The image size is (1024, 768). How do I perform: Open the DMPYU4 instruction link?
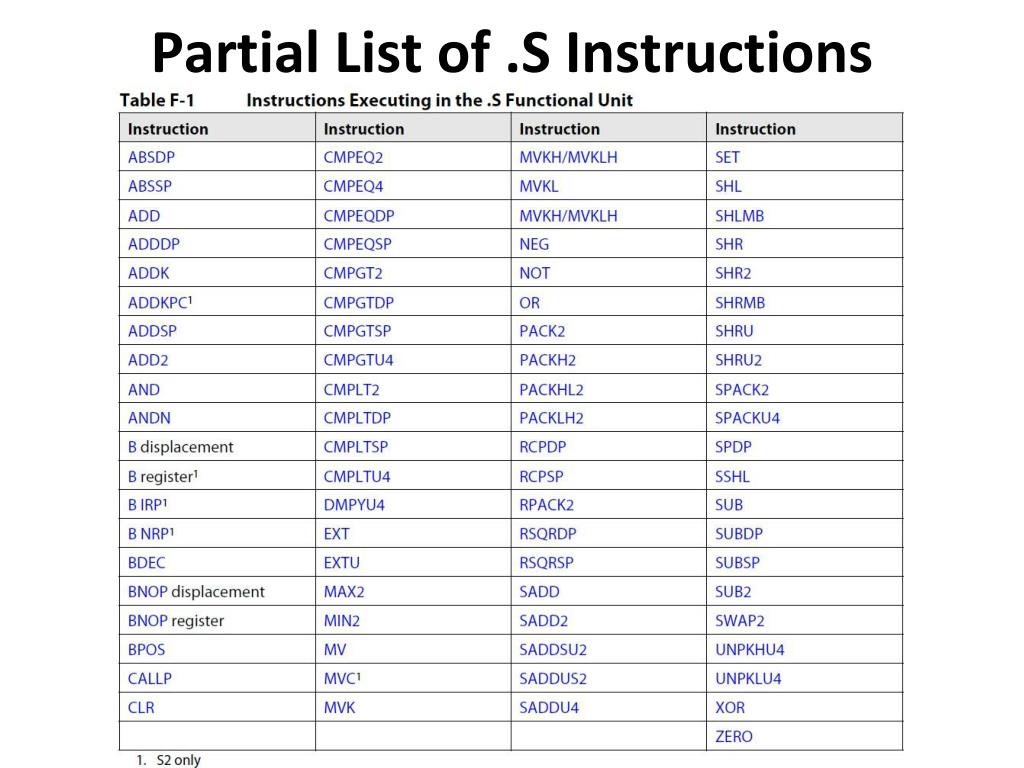354,505
